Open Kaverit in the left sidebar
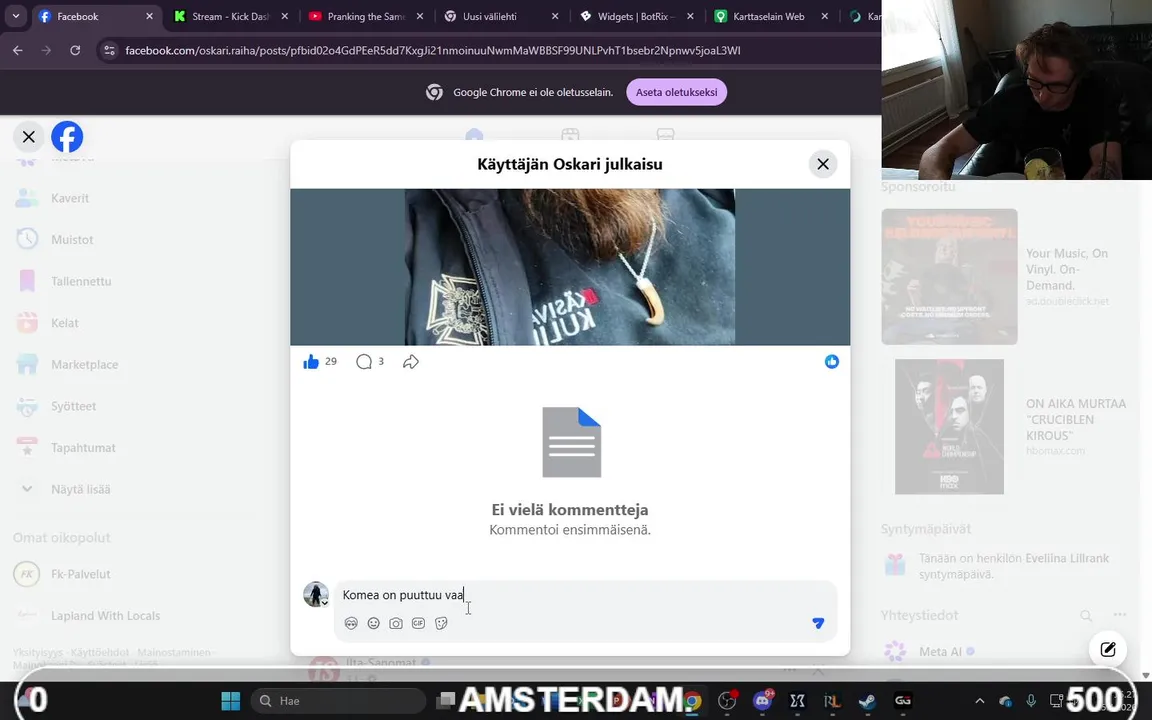This screenshot has height=720, width=1152. click(70, 198)
